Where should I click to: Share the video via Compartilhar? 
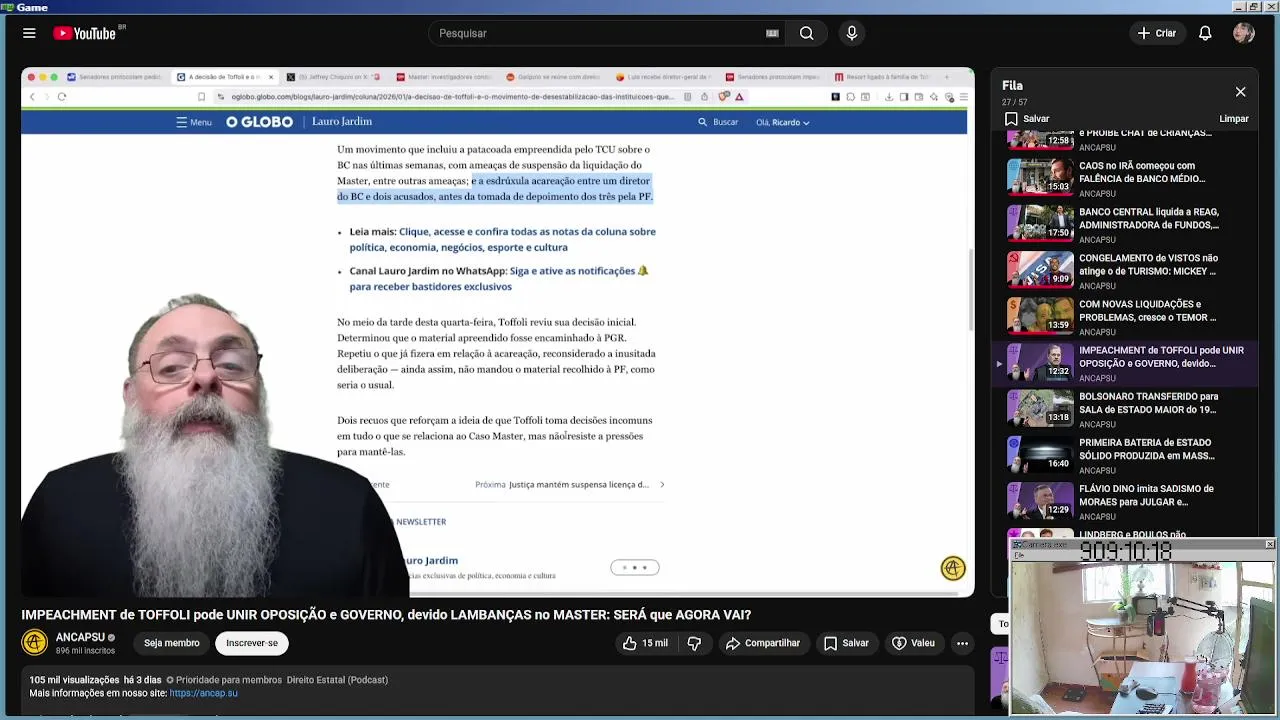763,643
